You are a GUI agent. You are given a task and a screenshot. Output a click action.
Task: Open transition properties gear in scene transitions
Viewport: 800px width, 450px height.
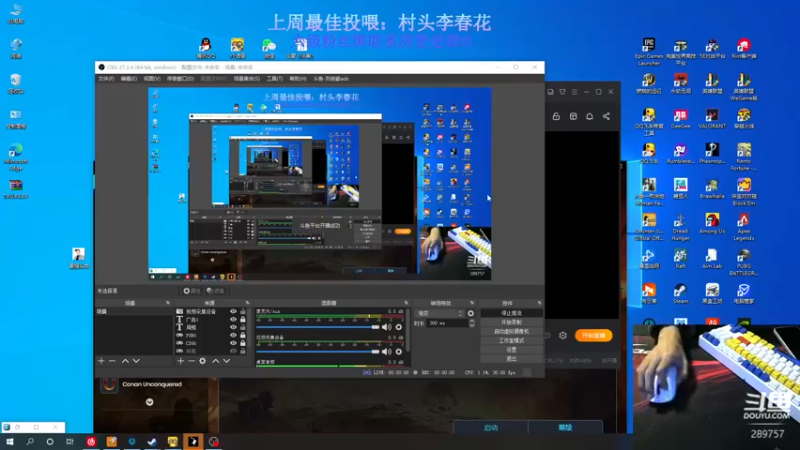pyautogui.click(x=470, y=313)
